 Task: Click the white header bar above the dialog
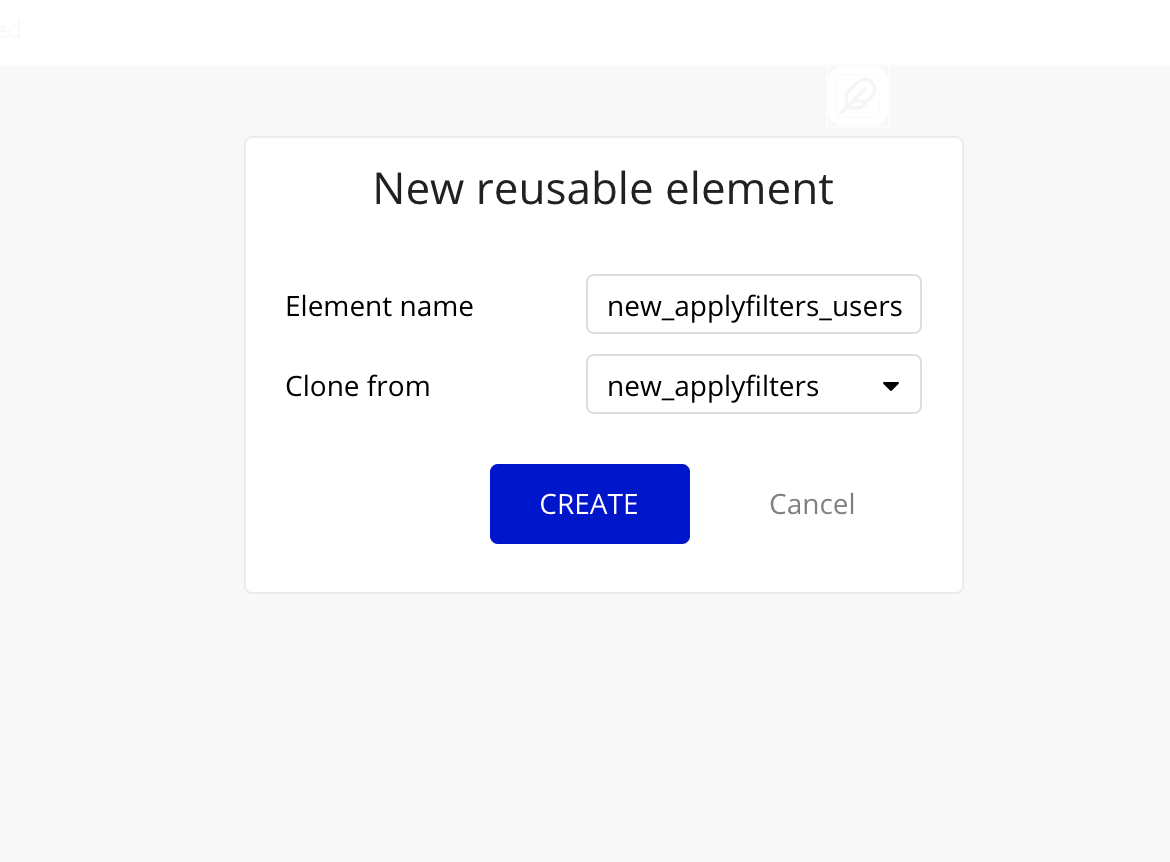[x=500, y=32]
